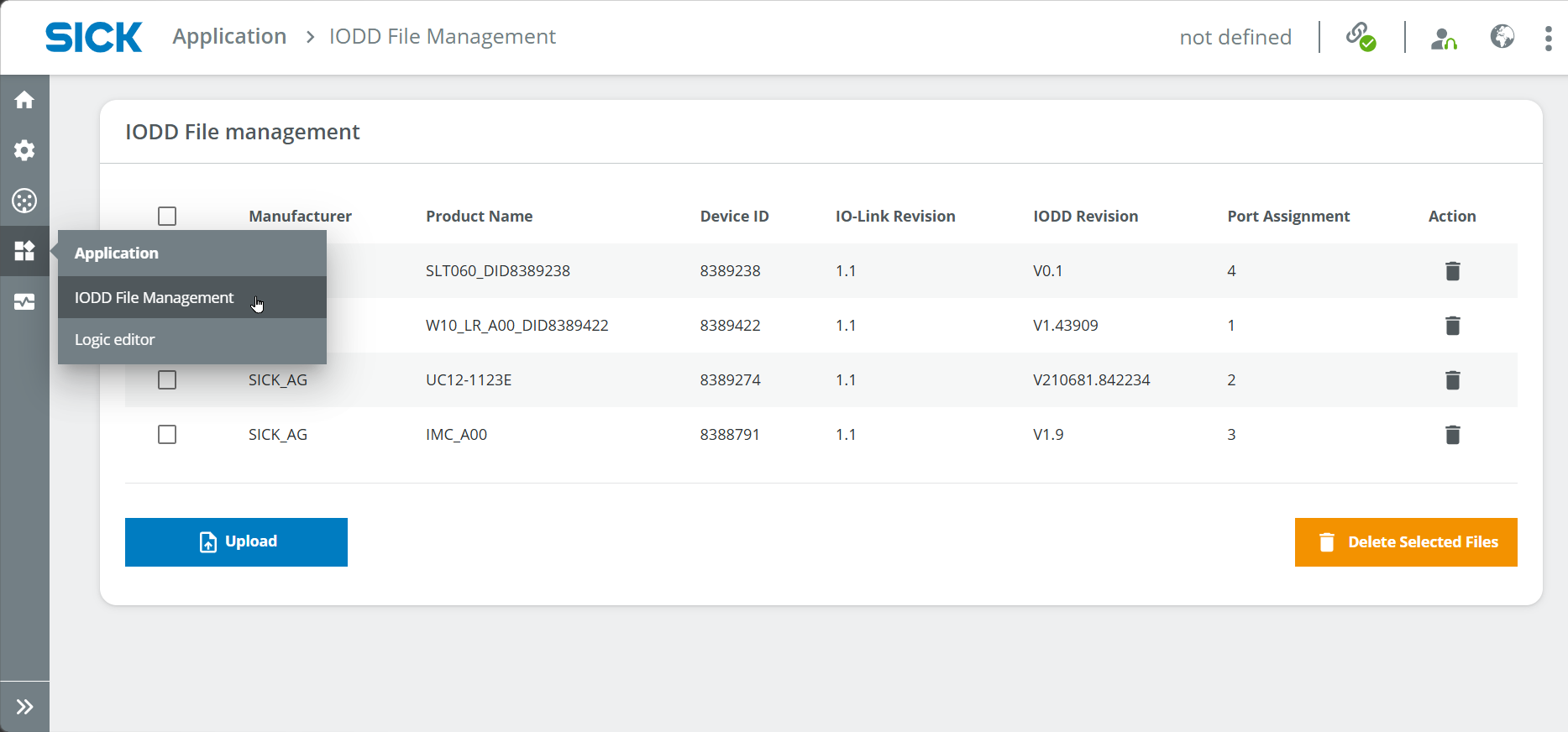Select product name W10_LR_A00_DID8389422

point(517,325)
